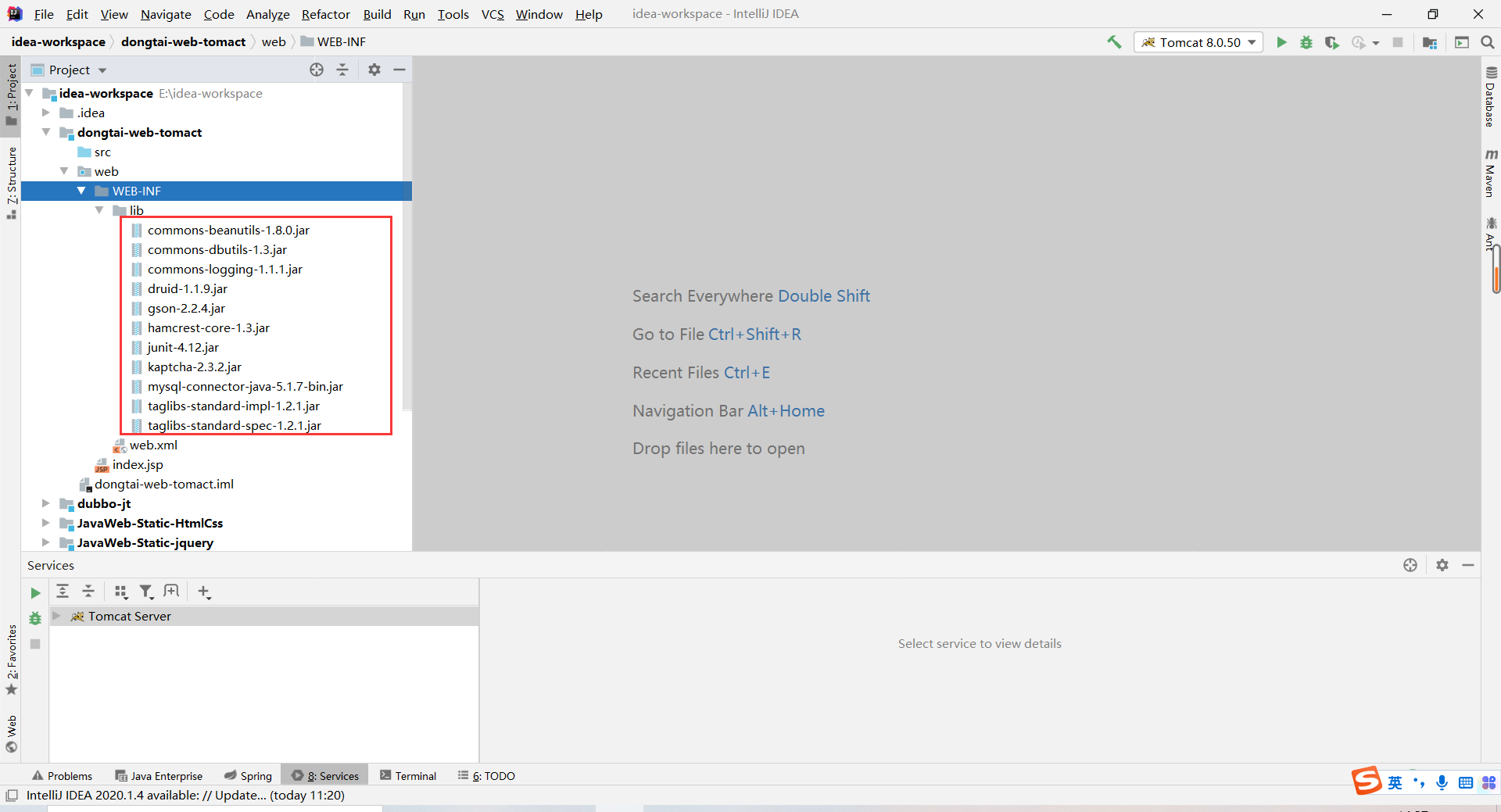Debug the service in Services panel
The image size is (1501, 812).
(x=35, y=618)
